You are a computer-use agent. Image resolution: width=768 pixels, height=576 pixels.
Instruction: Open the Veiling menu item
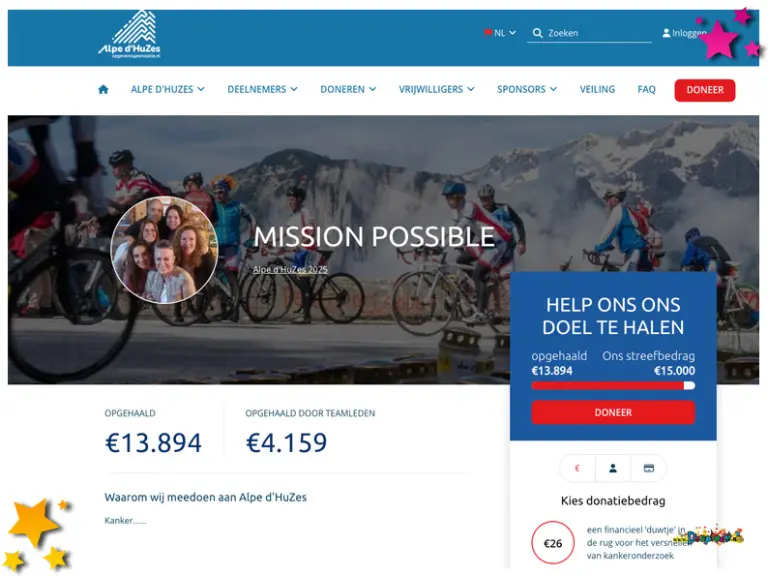coord(597,90)
